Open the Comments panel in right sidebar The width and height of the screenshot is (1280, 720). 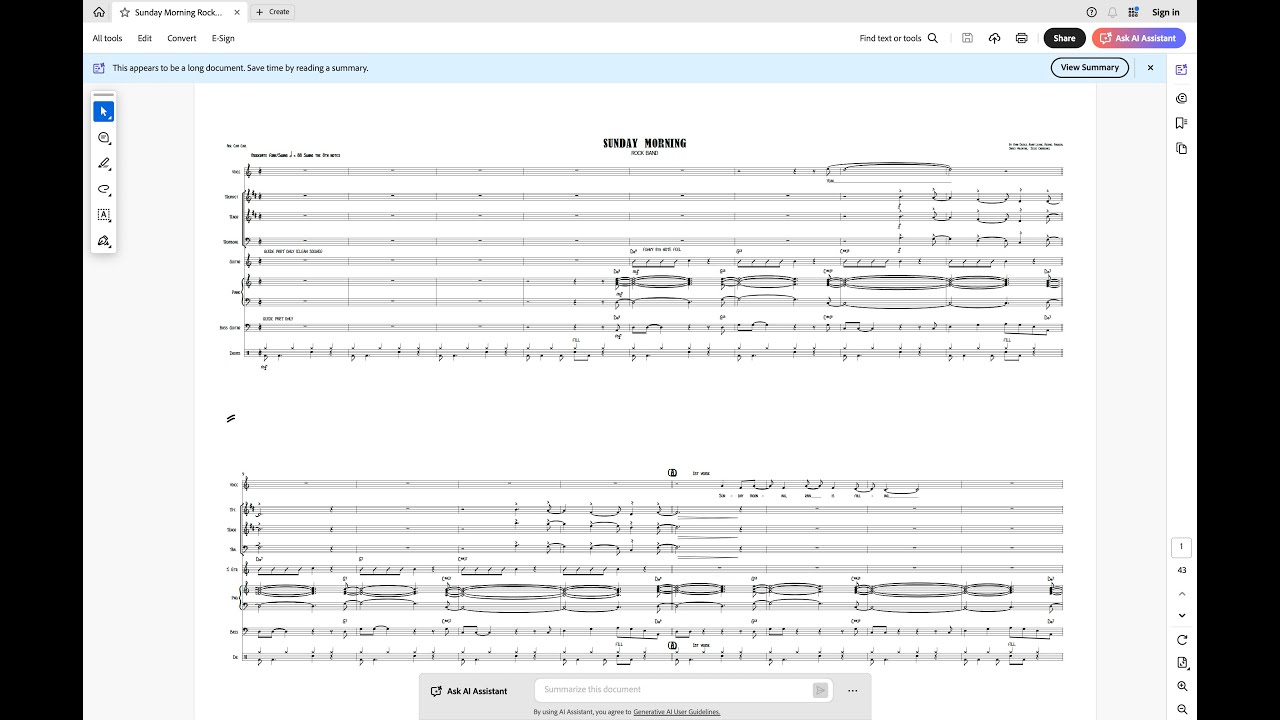pyautogui.click(x=1182, y=98)
